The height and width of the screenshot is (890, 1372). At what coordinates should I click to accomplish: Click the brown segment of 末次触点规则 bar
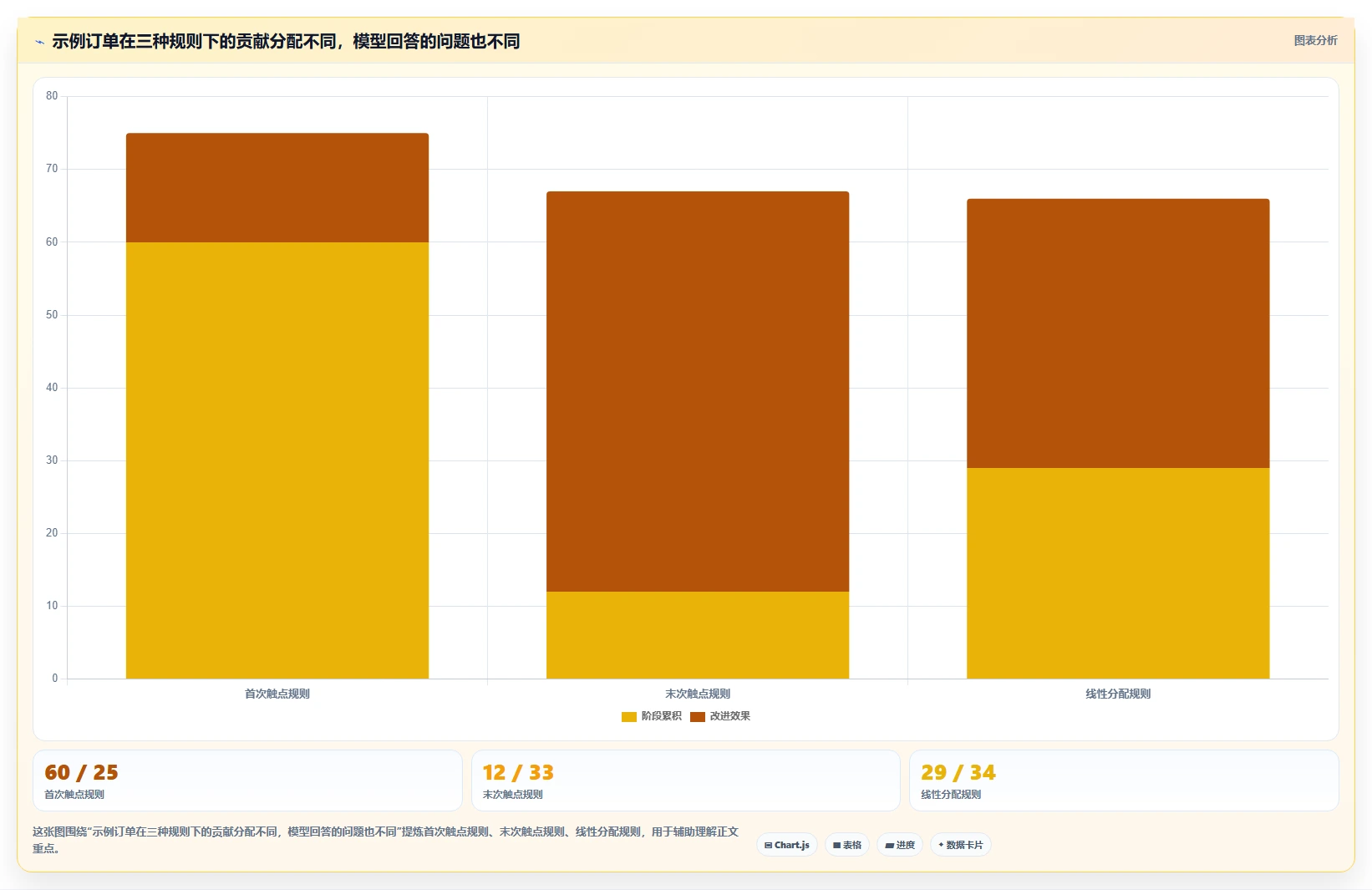click(x=698, y=392)
